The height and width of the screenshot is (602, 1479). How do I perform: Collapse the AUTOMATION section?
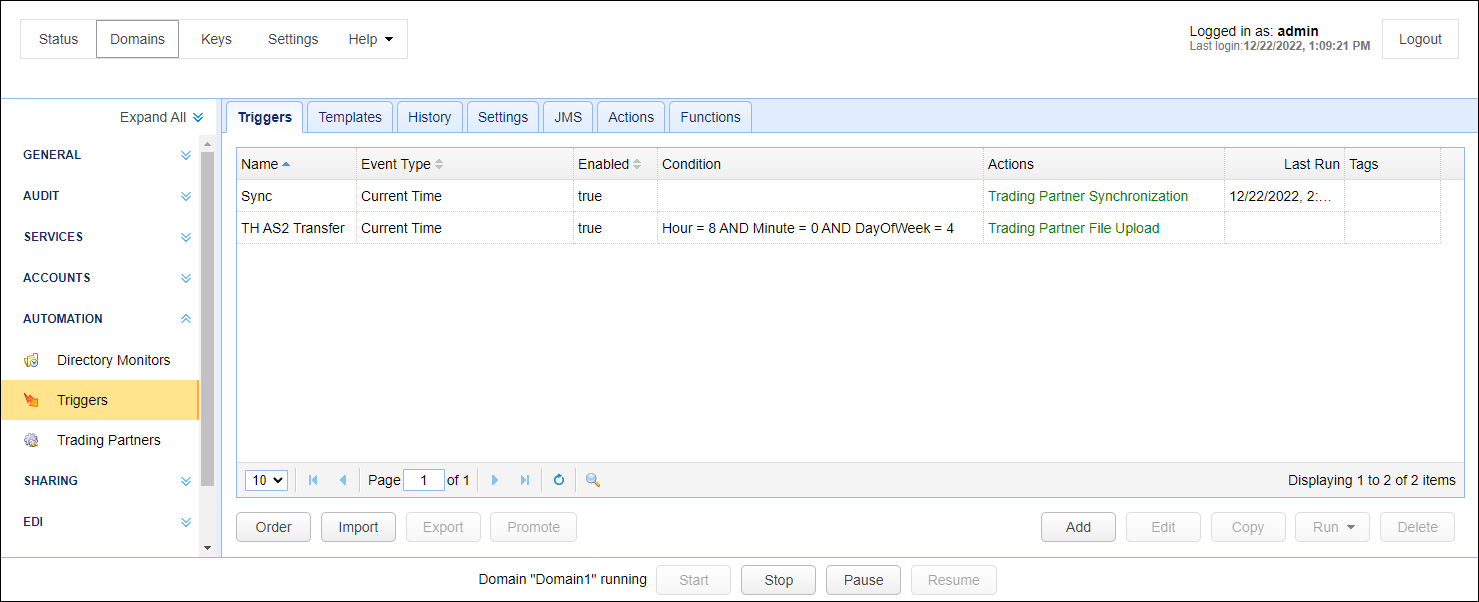[185, 319]
